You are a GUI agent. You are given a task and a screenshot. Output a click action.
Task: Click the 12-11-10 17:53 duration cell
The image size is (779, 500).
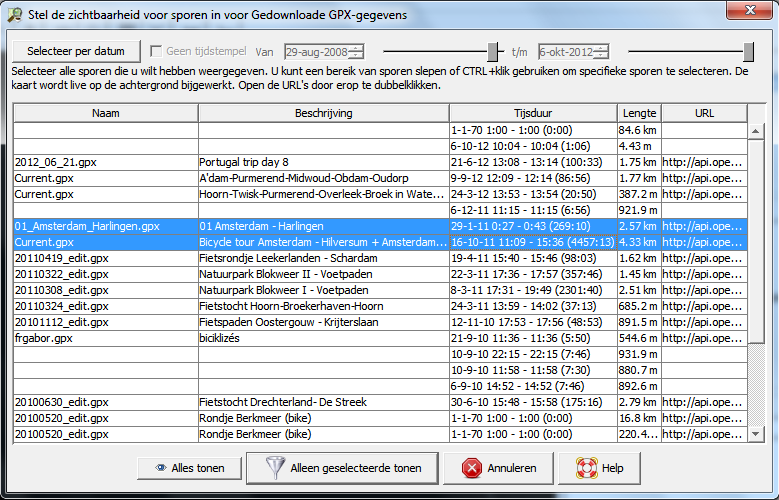[533, 322]
